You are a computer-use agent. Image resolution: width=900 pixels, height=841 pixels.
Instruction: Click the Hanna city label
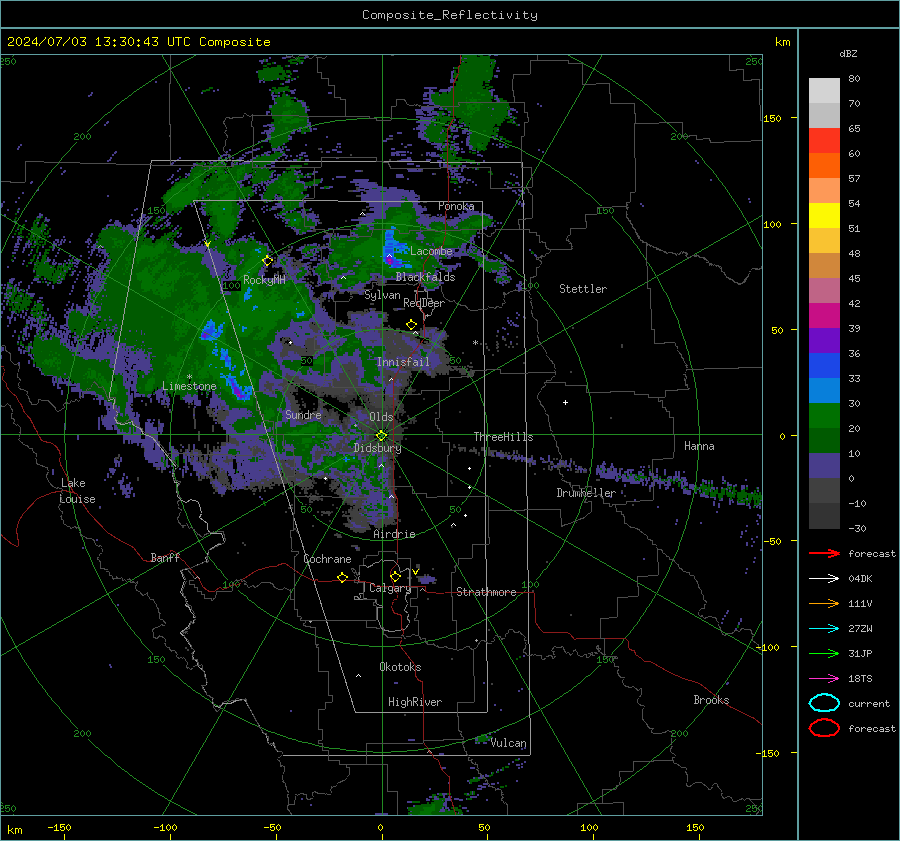tap(699, 446)
